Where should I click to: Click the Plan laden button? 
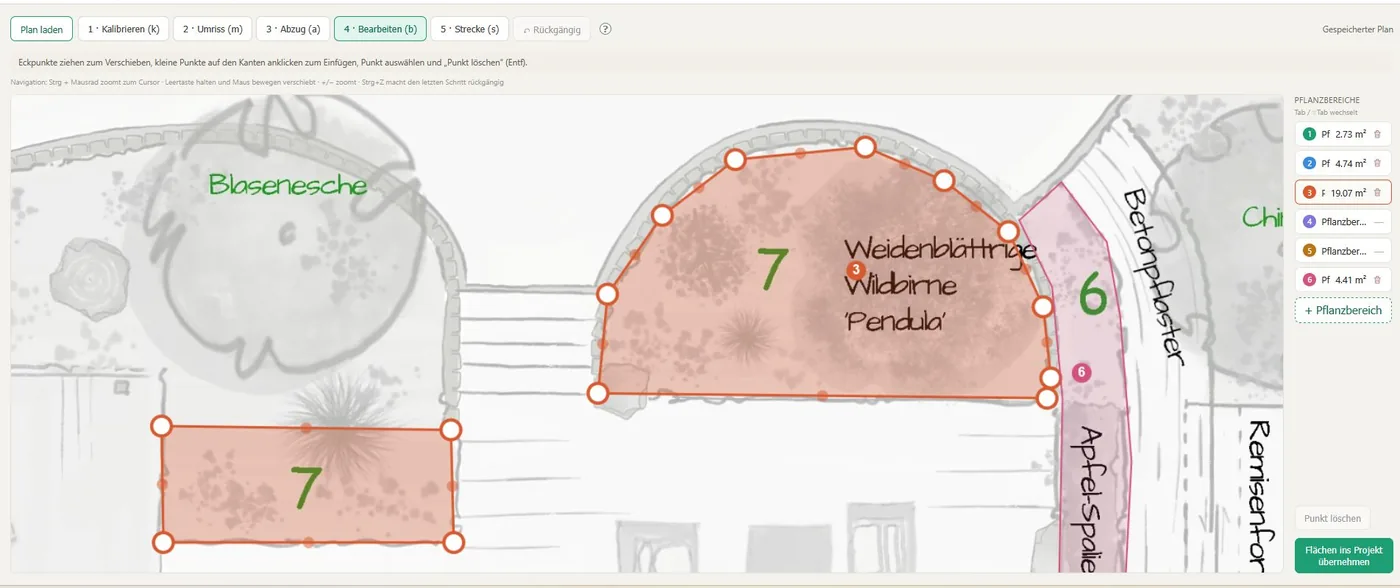pos(42,29)
